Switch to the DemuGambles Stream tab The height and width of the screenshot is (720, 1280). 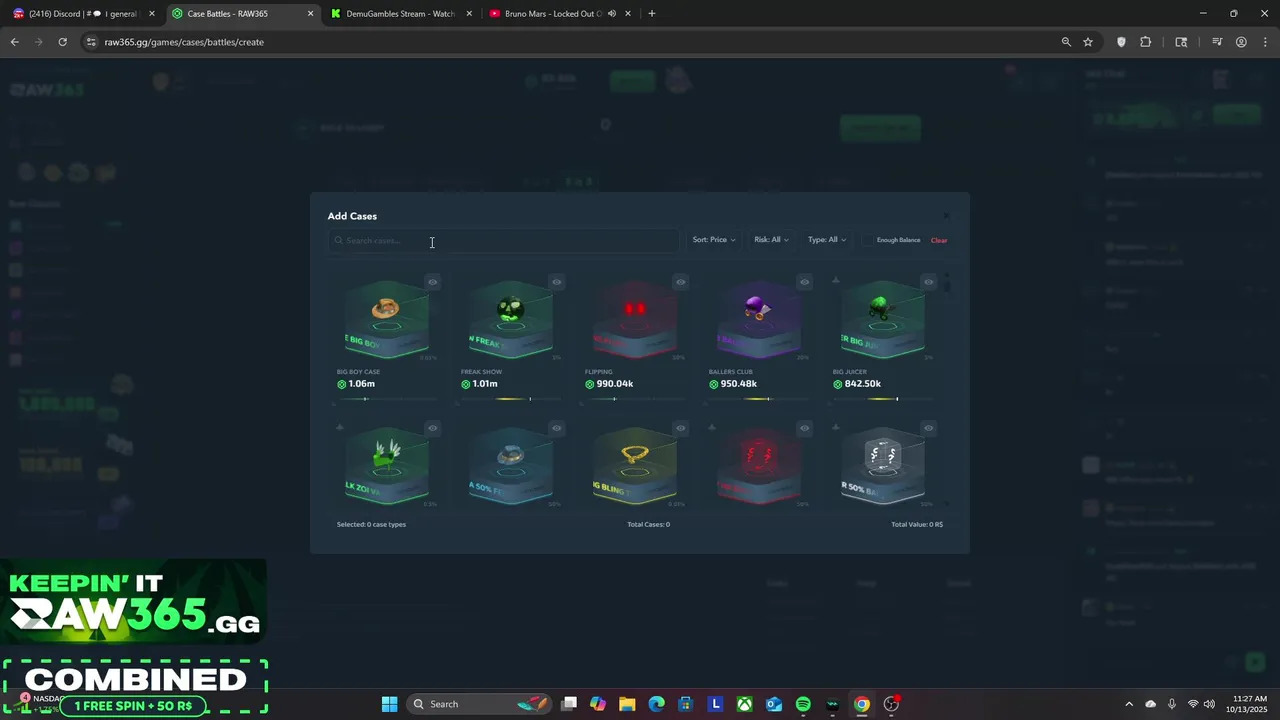[401, 14]
